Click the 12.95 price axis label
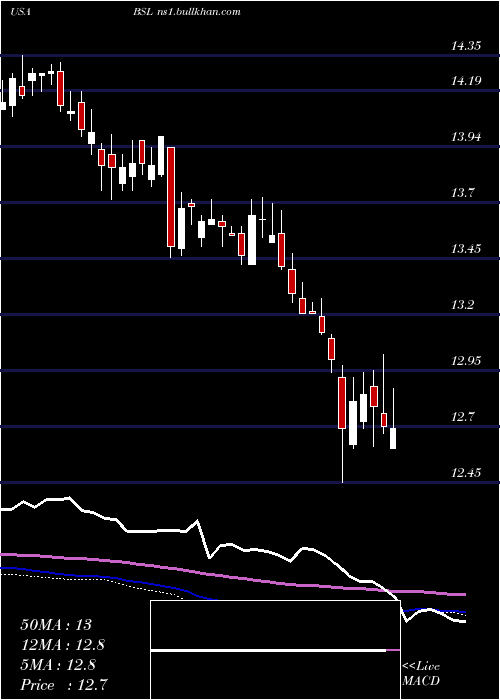This screenshot has height=700, width=500. pos(466,361)
